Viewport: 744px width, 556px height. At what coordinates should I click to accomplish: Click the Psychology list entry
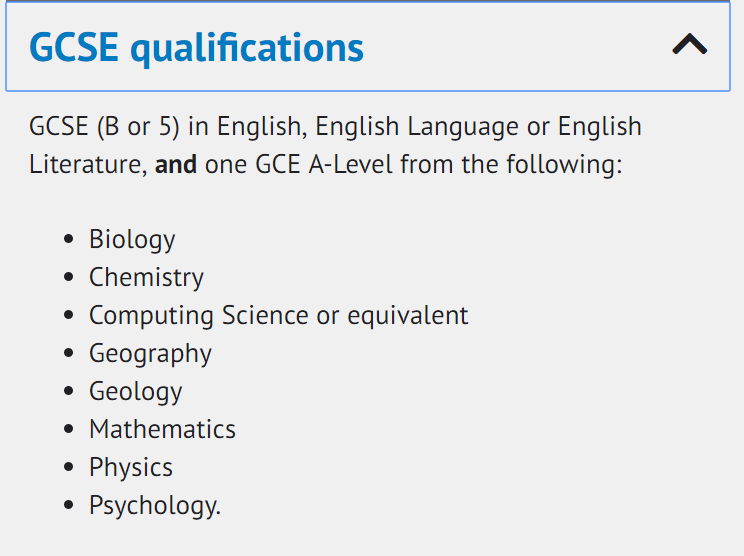coord(155,506)
